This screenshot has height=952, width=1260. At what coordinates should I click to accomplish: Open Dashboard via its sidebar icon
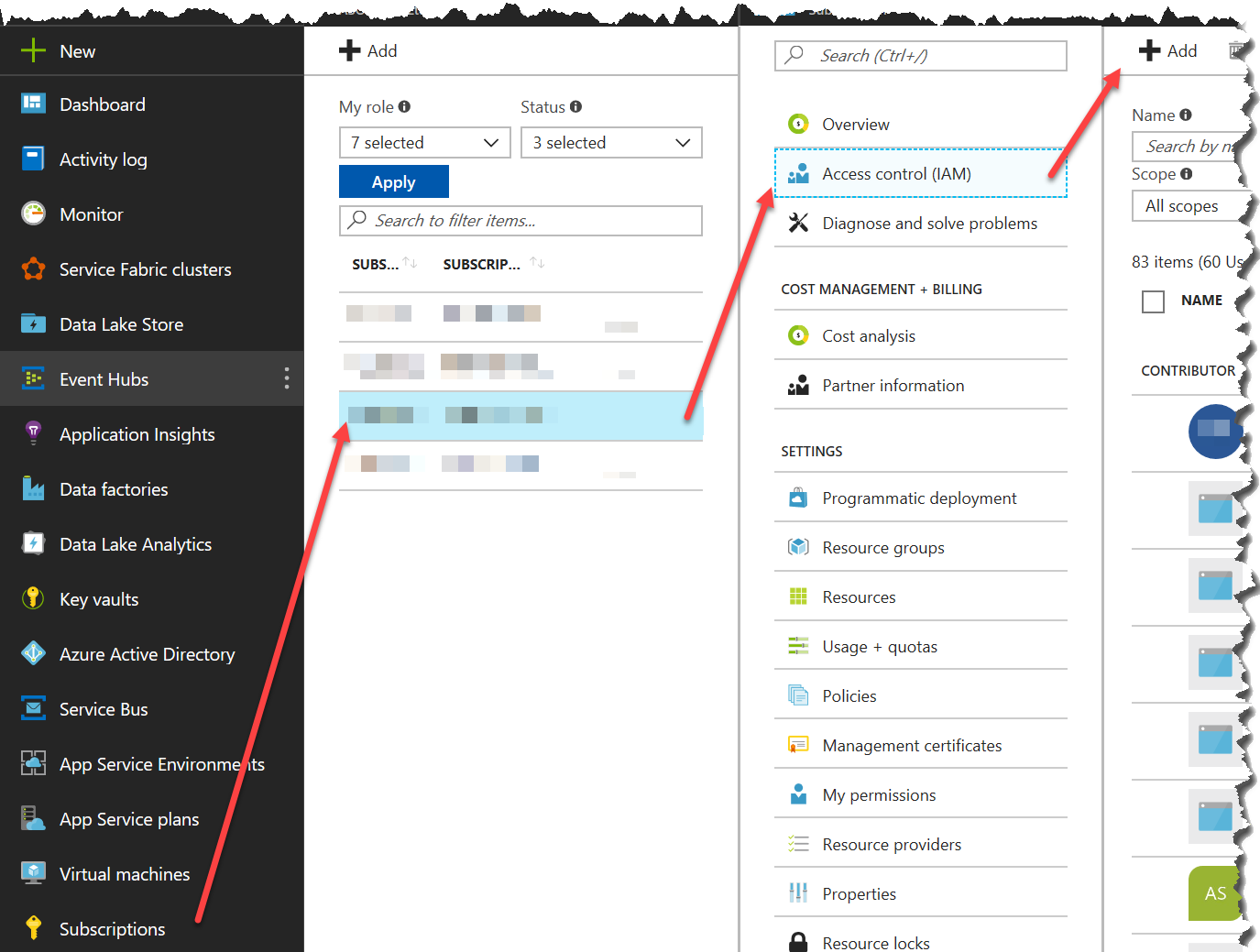(33, 104)
